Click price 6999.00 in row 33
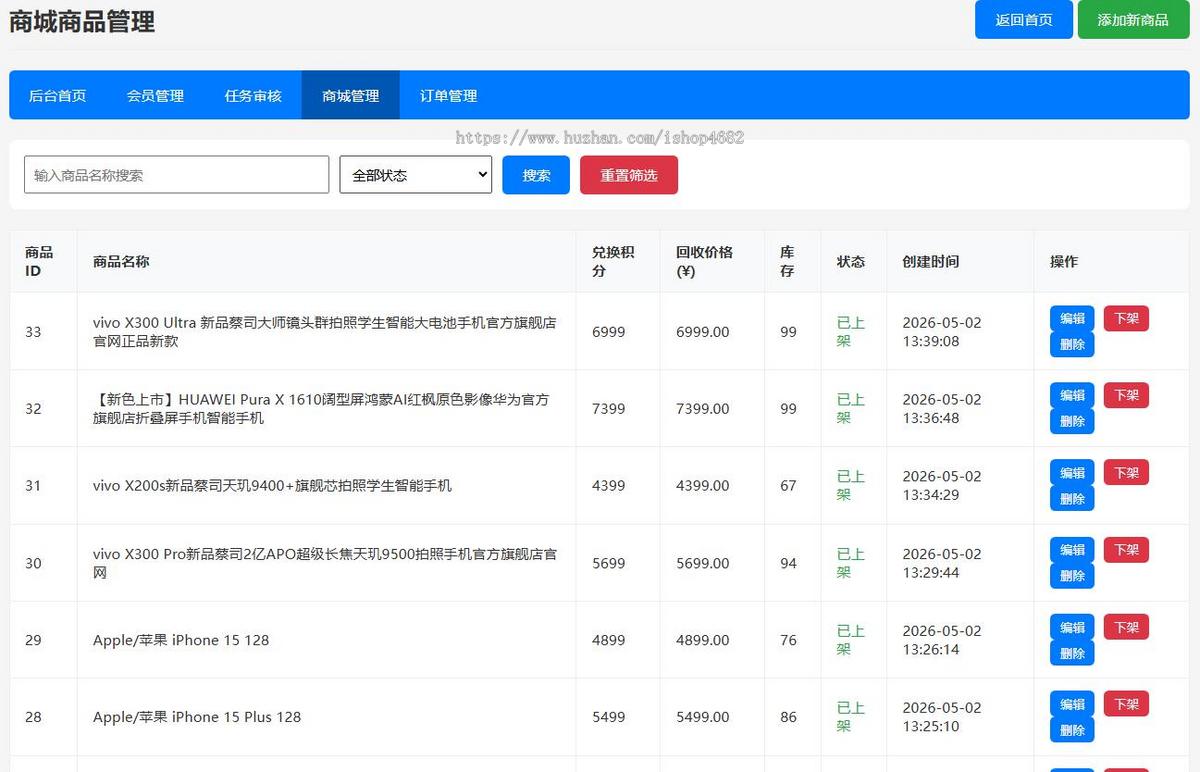The width and height of the screenshot is (1200, 772). (702, 332)
